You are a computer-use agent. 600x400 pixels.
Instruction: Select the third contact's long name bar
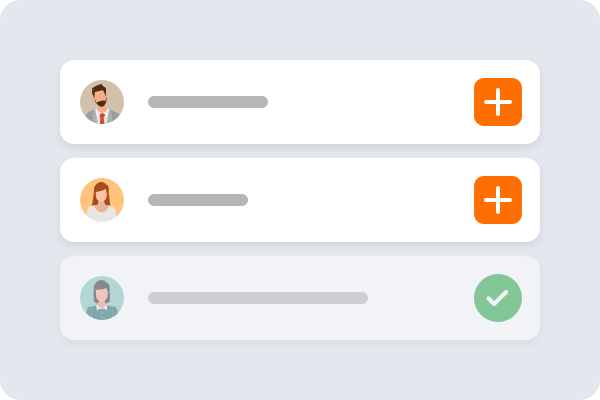(x=258, y=298)
